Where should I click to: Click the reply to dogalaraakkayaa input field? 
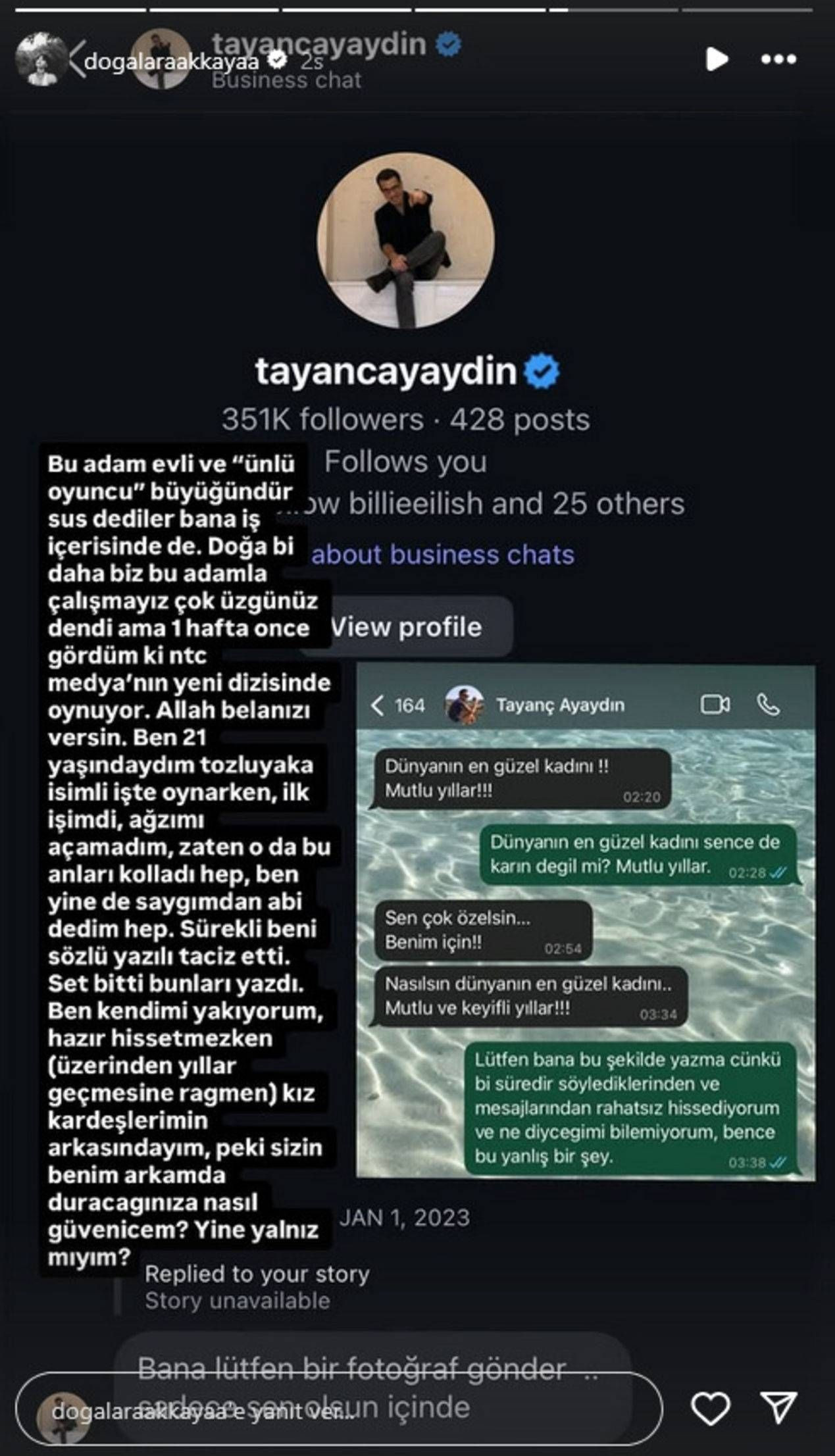339,1409
